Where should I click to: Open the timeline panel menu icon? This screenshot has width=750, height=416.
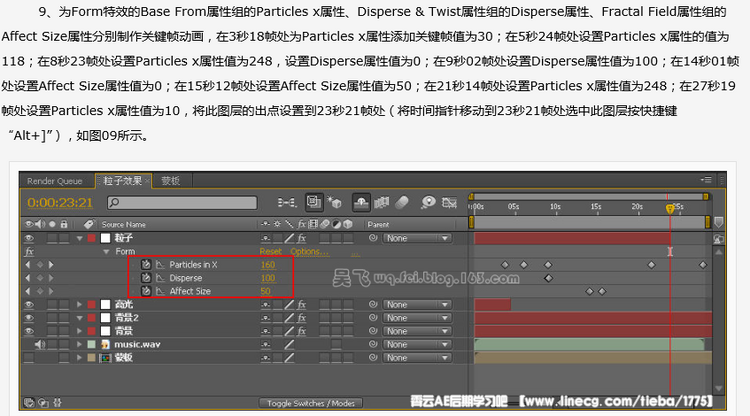pos(706,180)
